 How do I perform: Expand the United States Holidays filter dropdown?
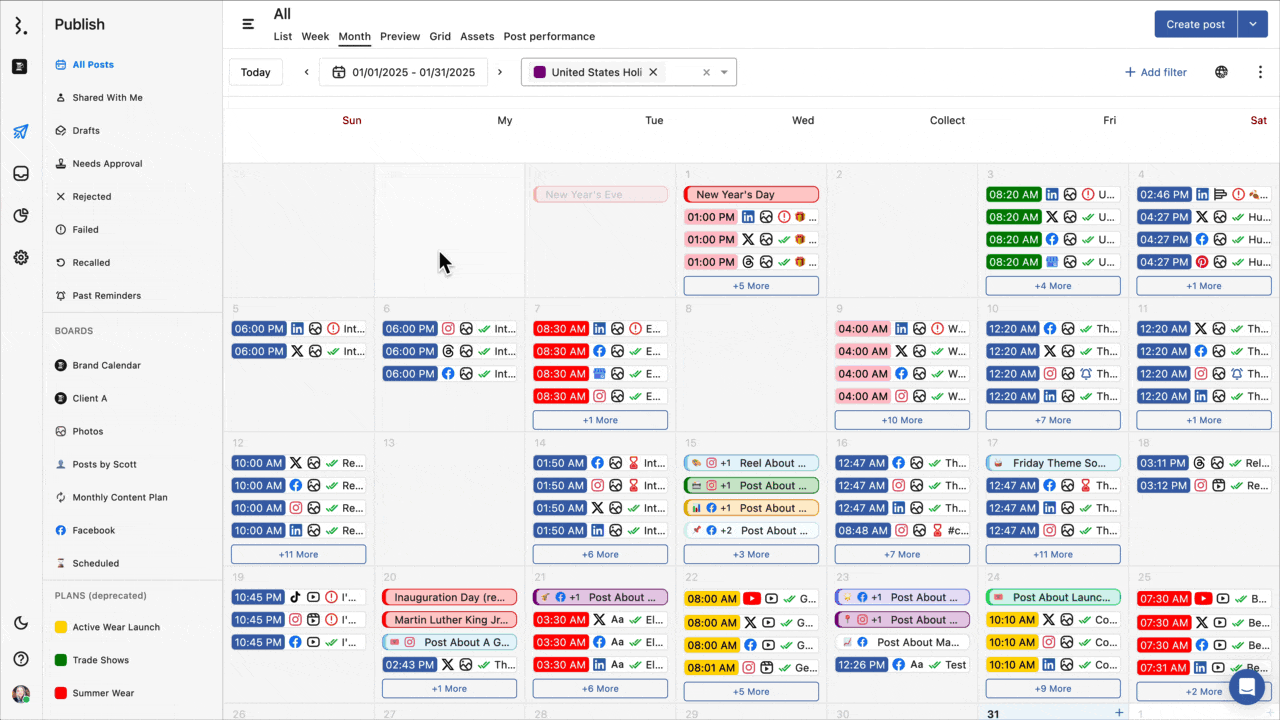click(723, 72)
